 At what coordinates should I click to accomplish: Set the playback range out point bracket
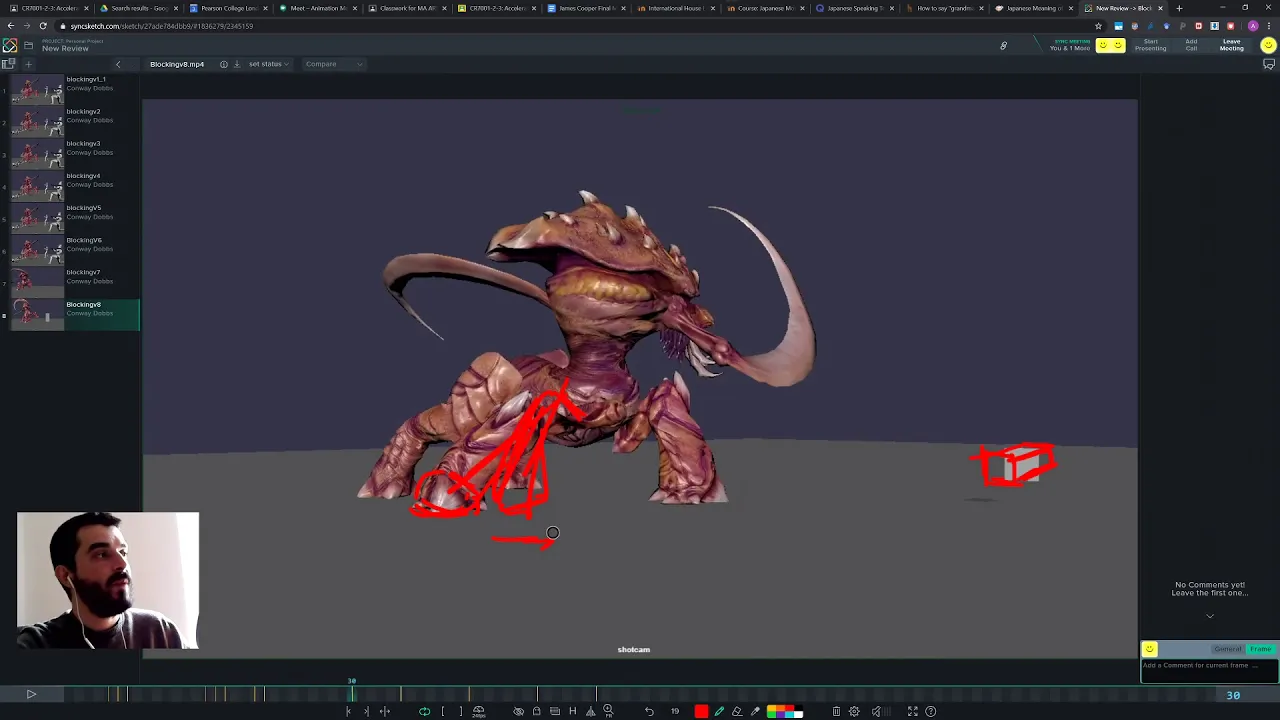(x=460, y=711)
